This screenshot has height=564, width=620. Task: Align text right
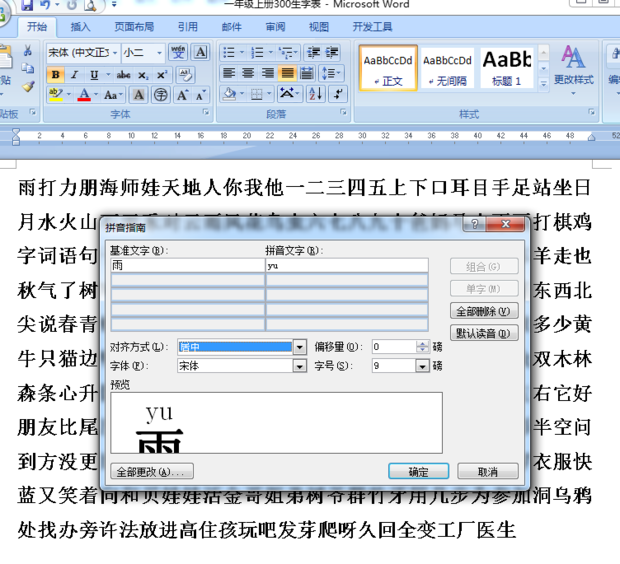pyautogui.click(x=268, y=73)
